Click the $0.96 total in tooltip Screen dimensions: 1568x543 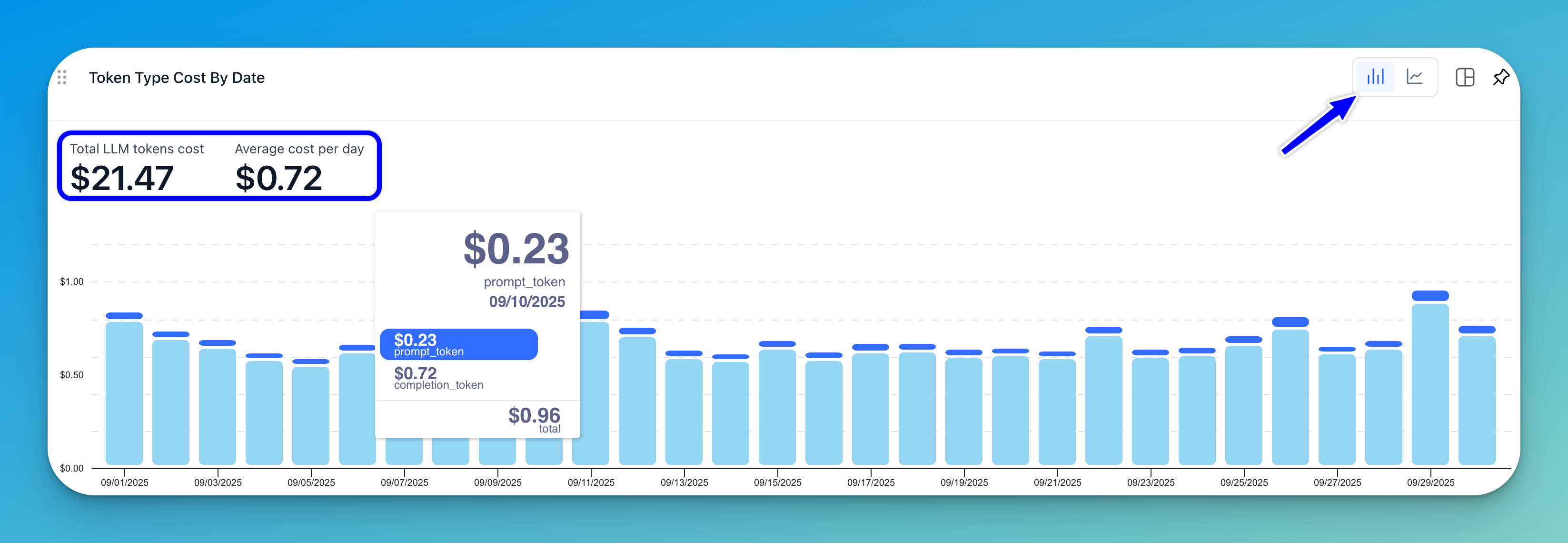click(534, 416)
